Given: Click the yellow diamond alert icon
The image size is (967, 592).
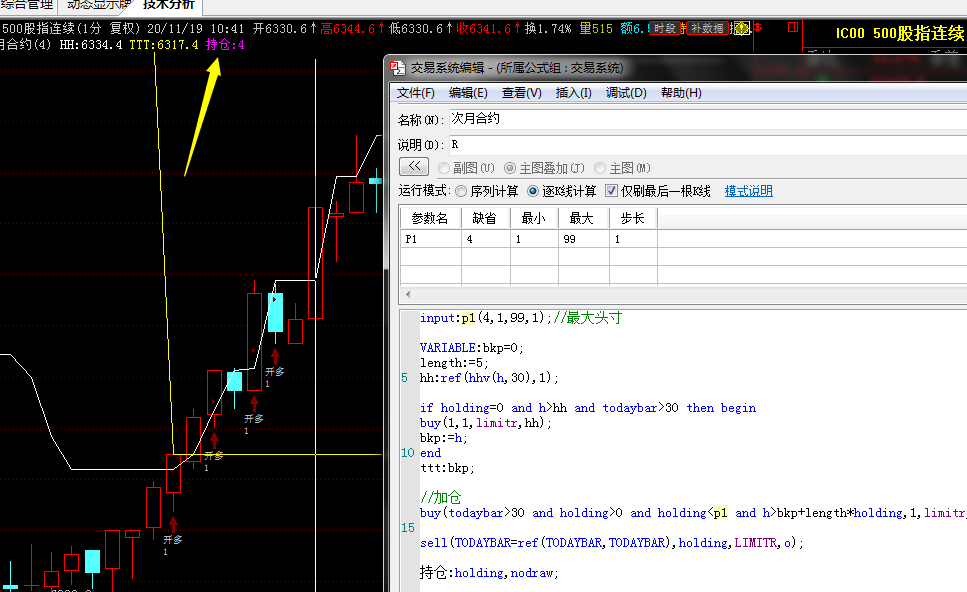Looking at the screenshot, I should tap(741, 28).
